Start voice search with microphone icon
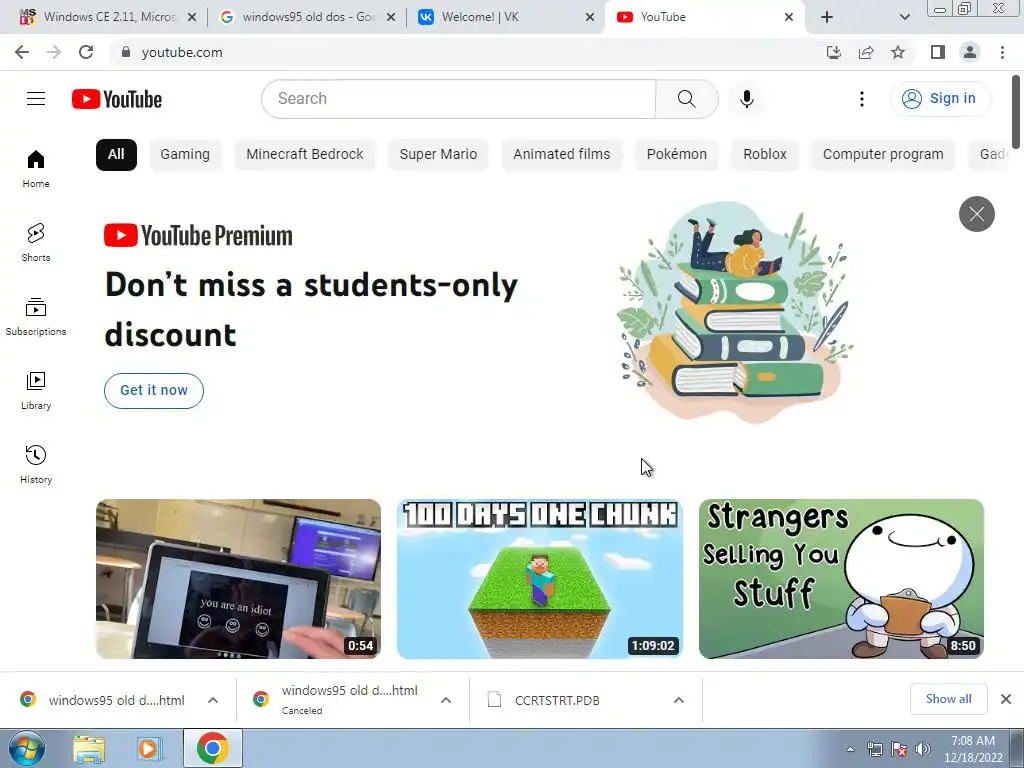 (747, 99)
